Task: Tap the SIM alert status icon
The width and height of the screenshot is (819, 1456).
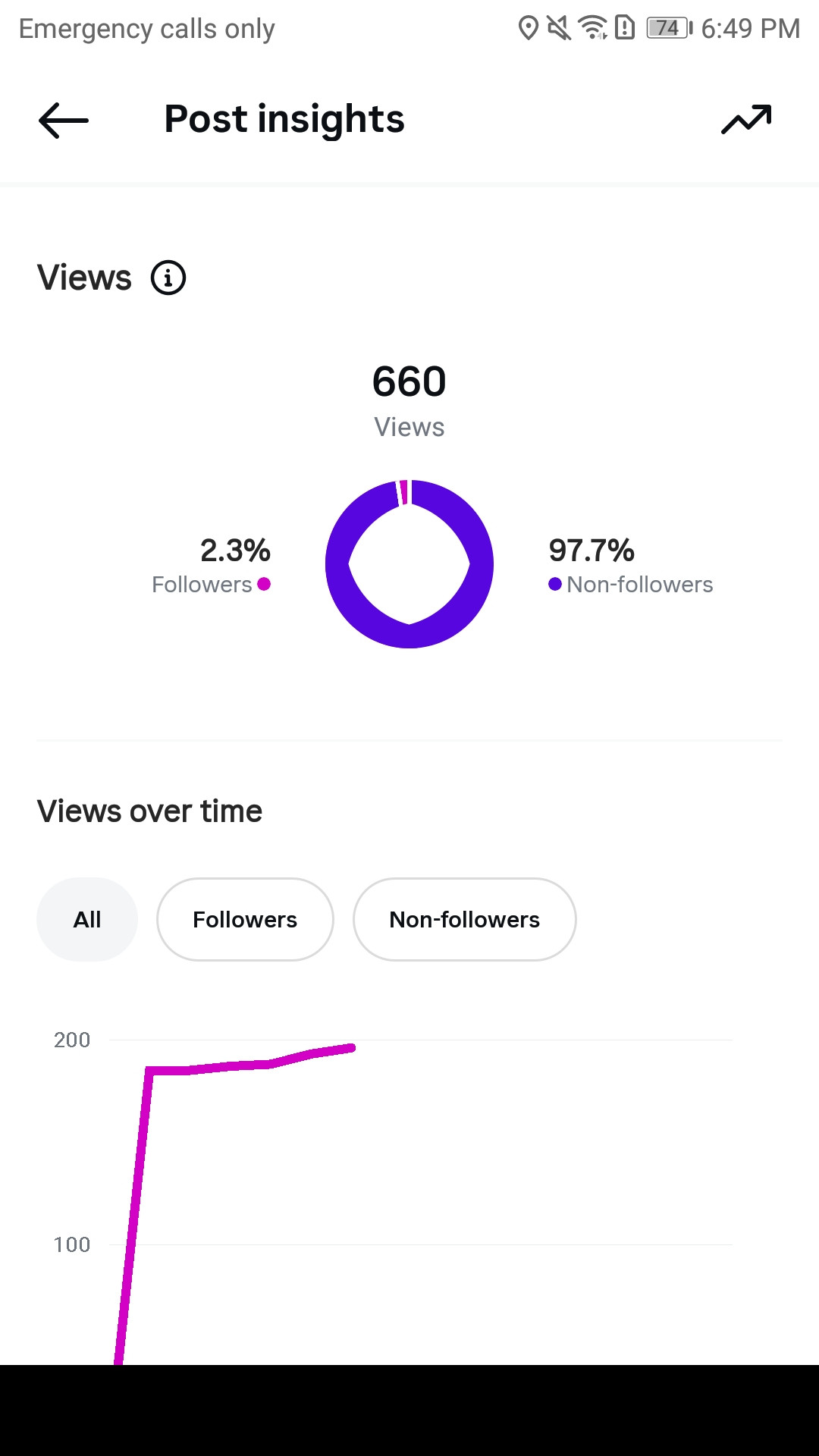Action: coord(625,28)
